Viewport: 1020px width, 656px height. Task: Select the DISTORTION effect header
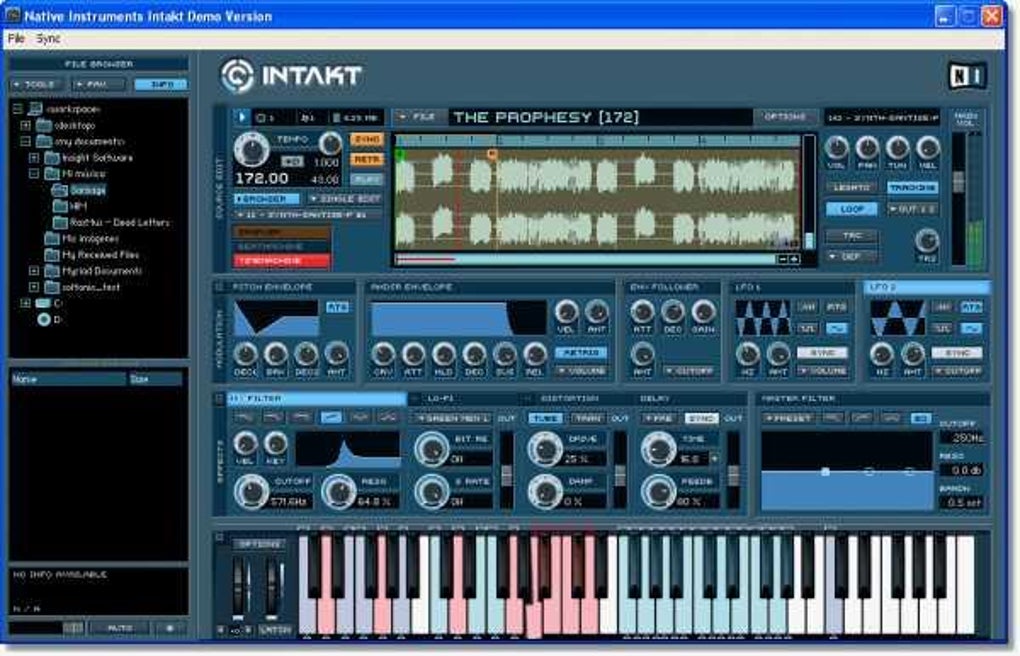tap(569, 398)
